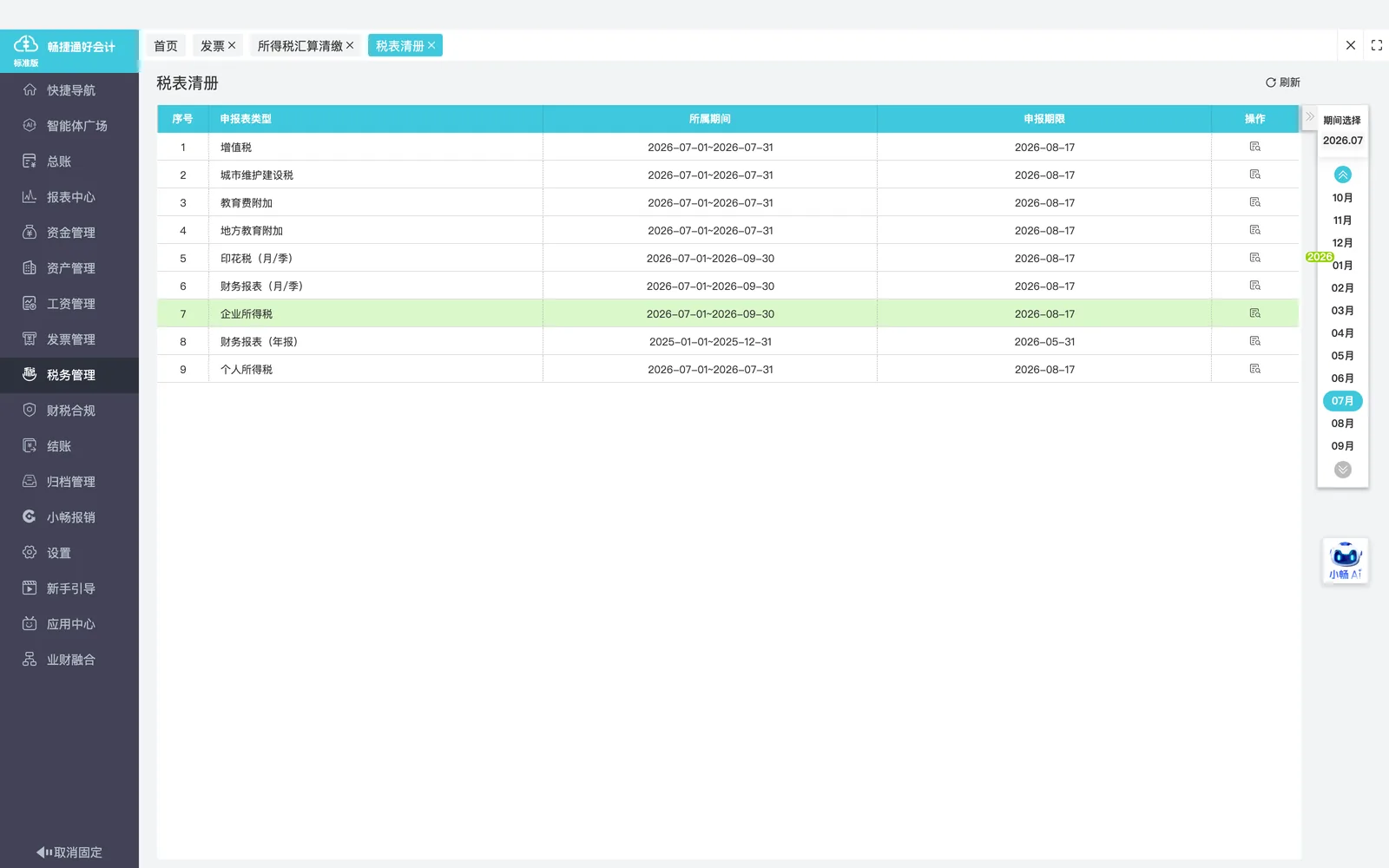Open the 财务报表（年报）row action icon

(1254, 341)
